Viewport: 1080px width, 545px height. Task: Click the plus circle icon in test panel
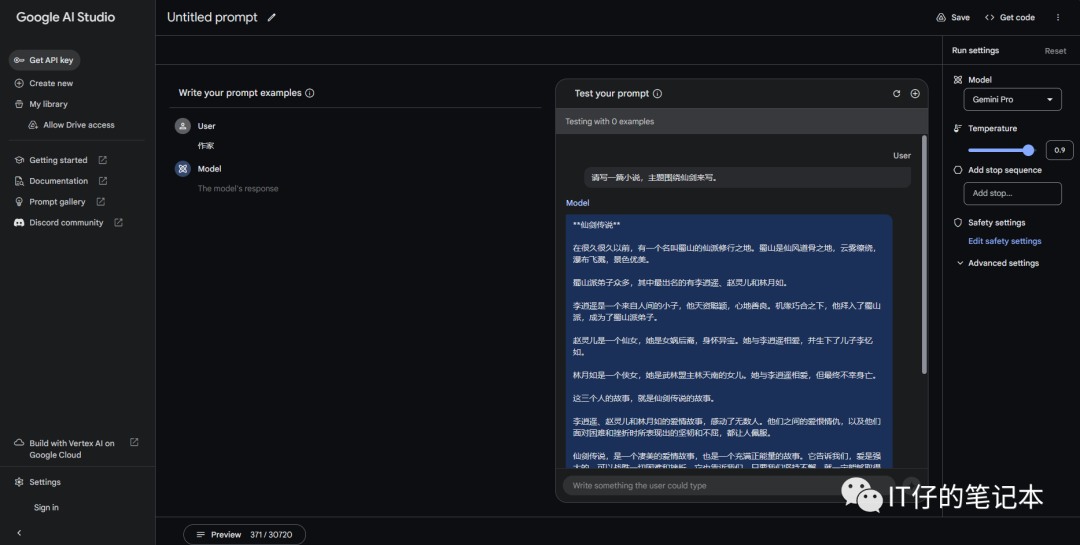click(x=914, y=94)
